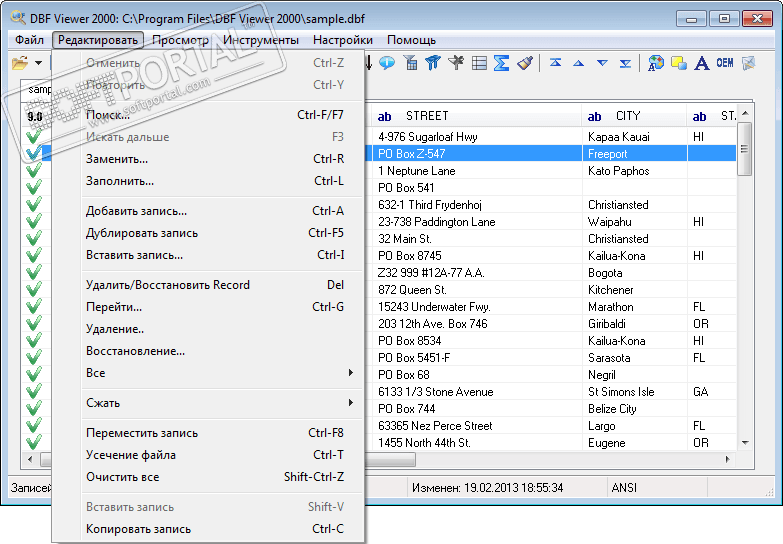Click vertical scrollbar down arrow
The image size is (783, 544).
click(745, 443)
